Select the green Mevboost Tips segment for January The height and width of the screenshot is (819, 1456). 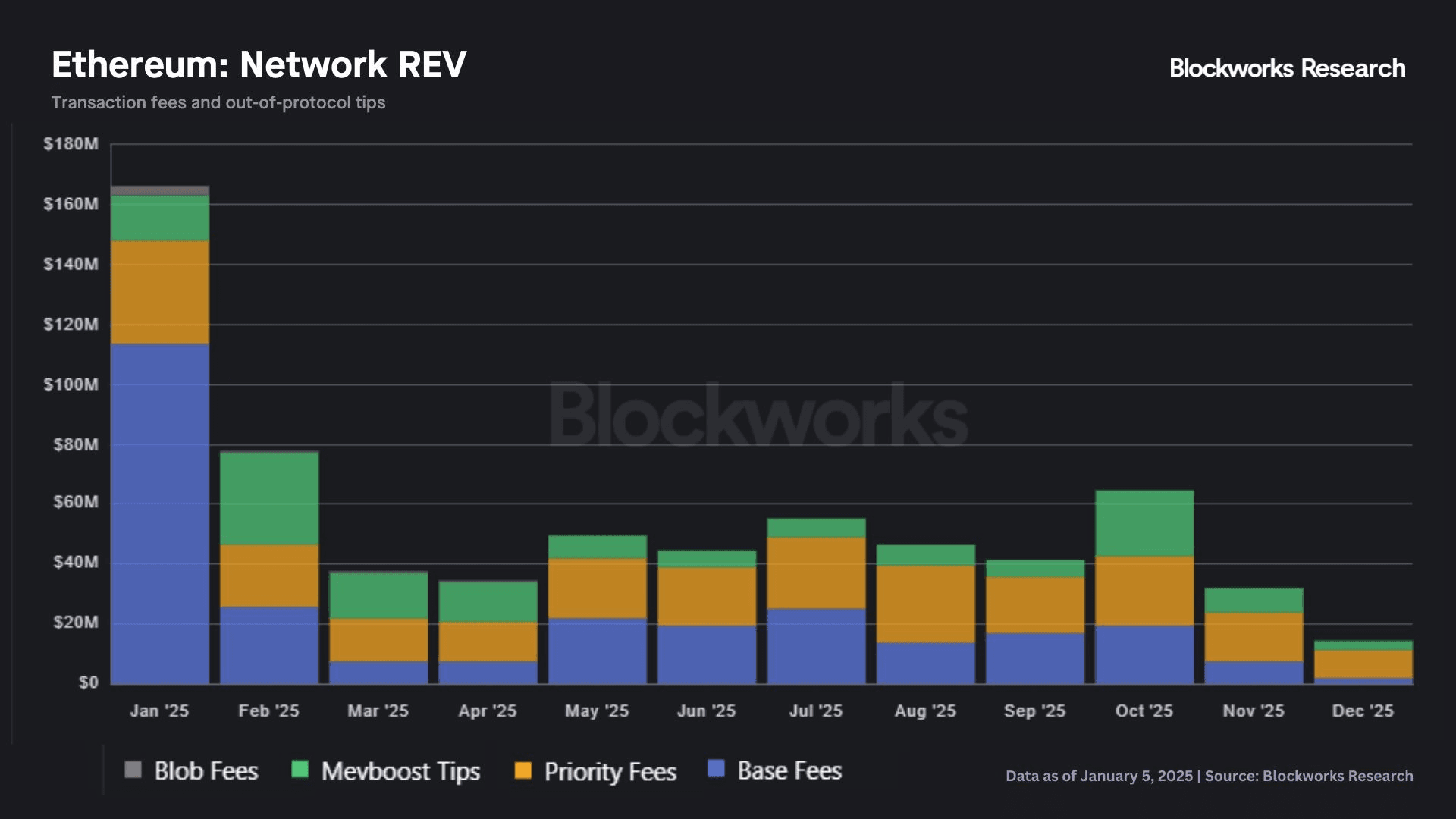pyautogui.click(x=160, y=218)
